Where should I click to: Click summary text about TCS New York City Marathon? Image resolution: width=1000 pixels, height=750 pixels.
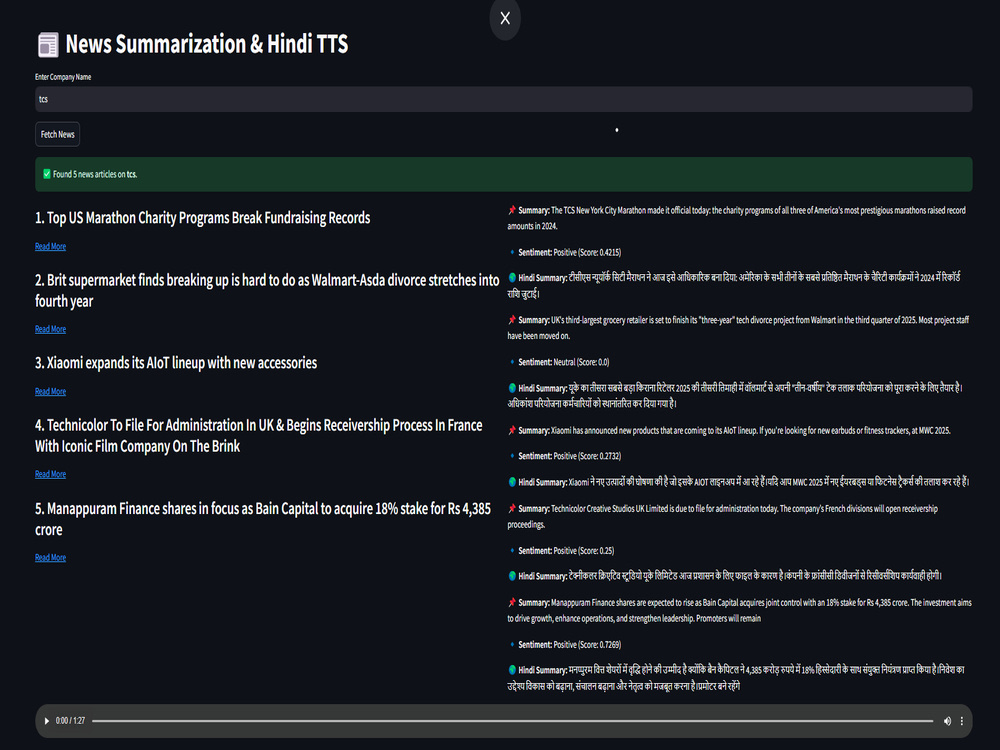737,218
